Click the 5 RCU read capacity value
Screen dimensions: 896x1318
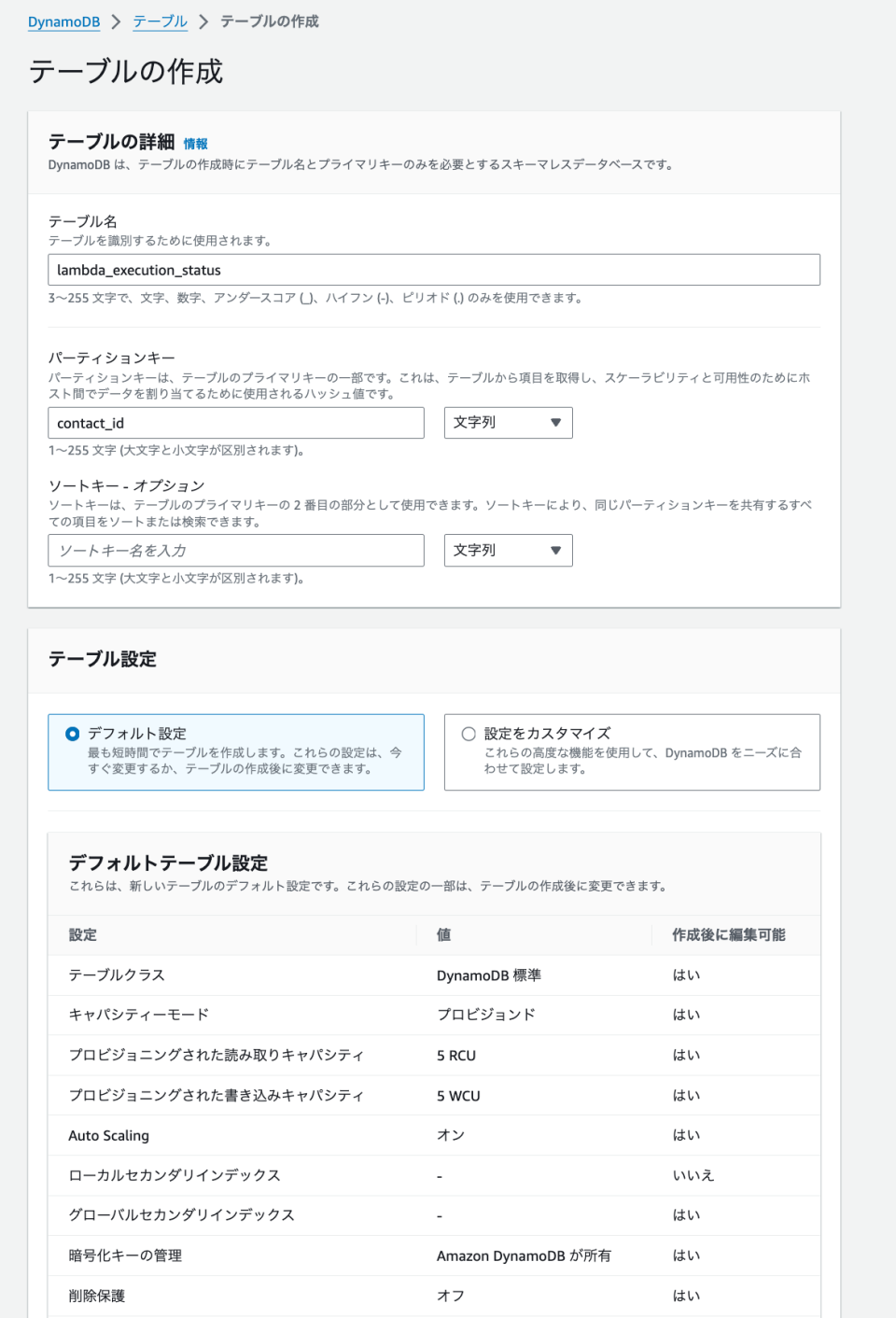point(455,1055)
